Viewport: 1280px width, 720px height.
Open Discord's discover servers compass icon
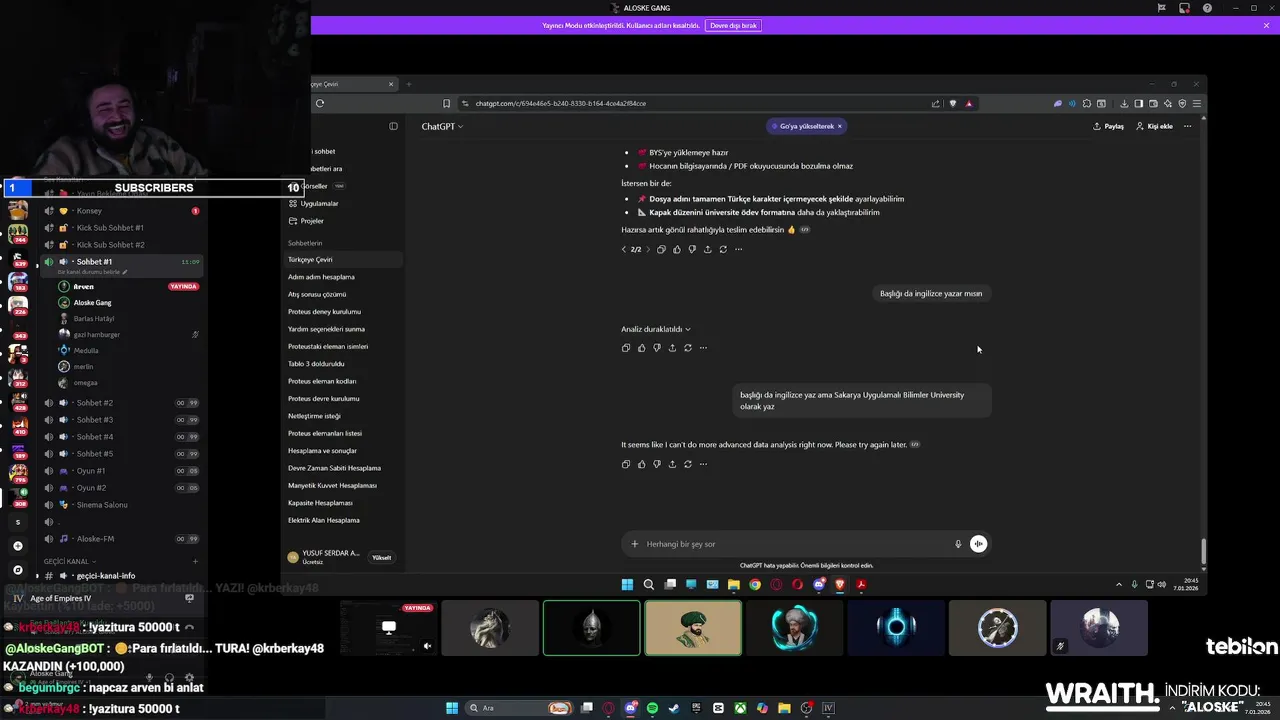(x=18, y=570)
